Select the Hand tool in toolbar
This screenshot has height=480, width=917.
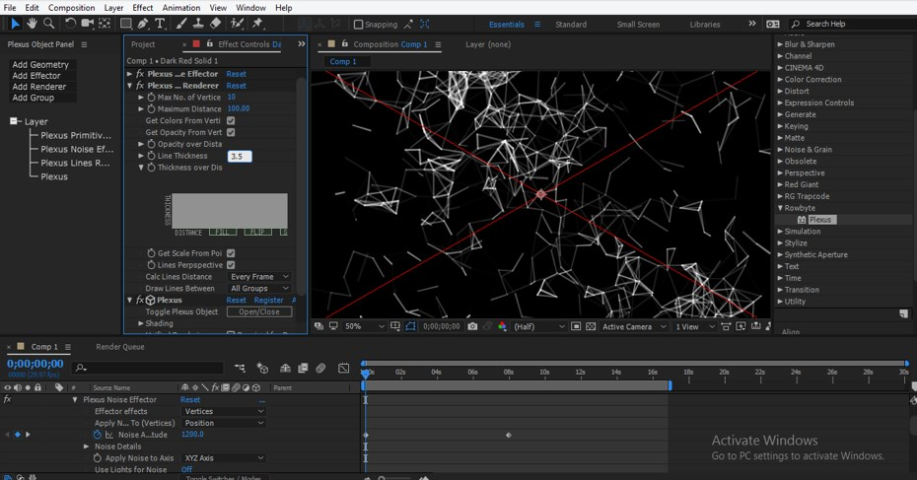pyautogui.click(x=32, y=23)
